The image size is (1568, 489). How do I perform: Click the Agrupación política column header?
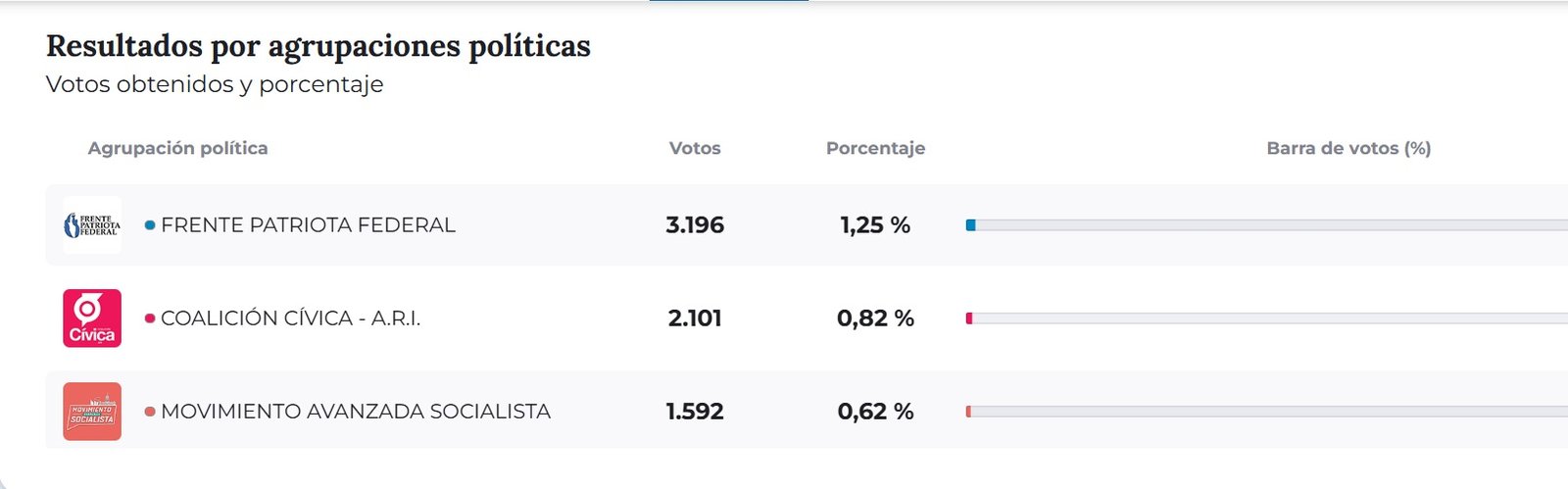click(177, 148)
